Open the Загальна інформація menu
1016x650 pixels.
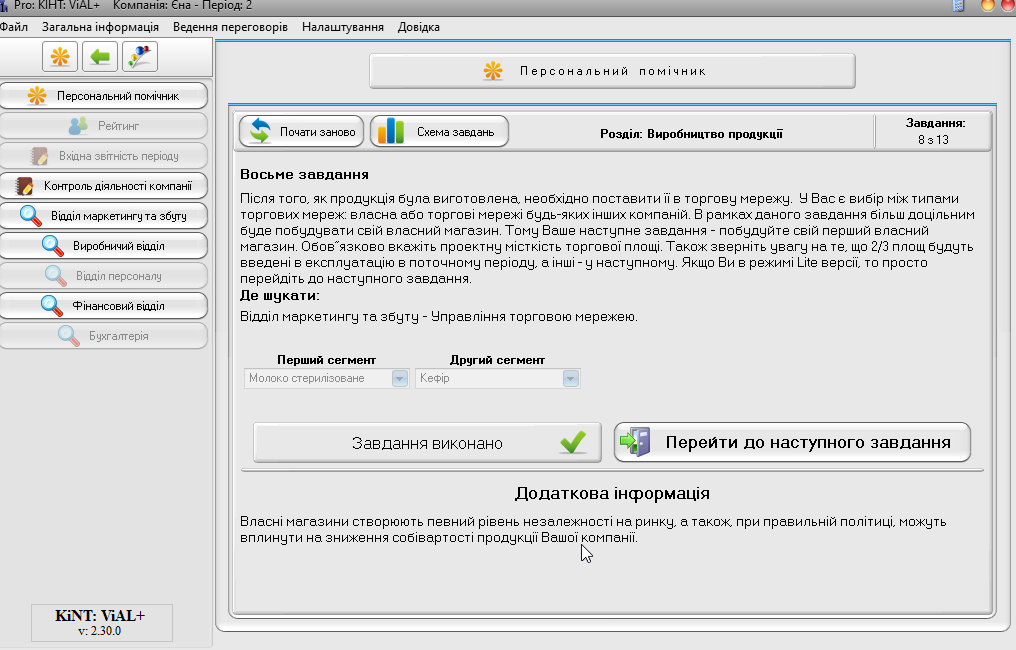click(100, 27)
